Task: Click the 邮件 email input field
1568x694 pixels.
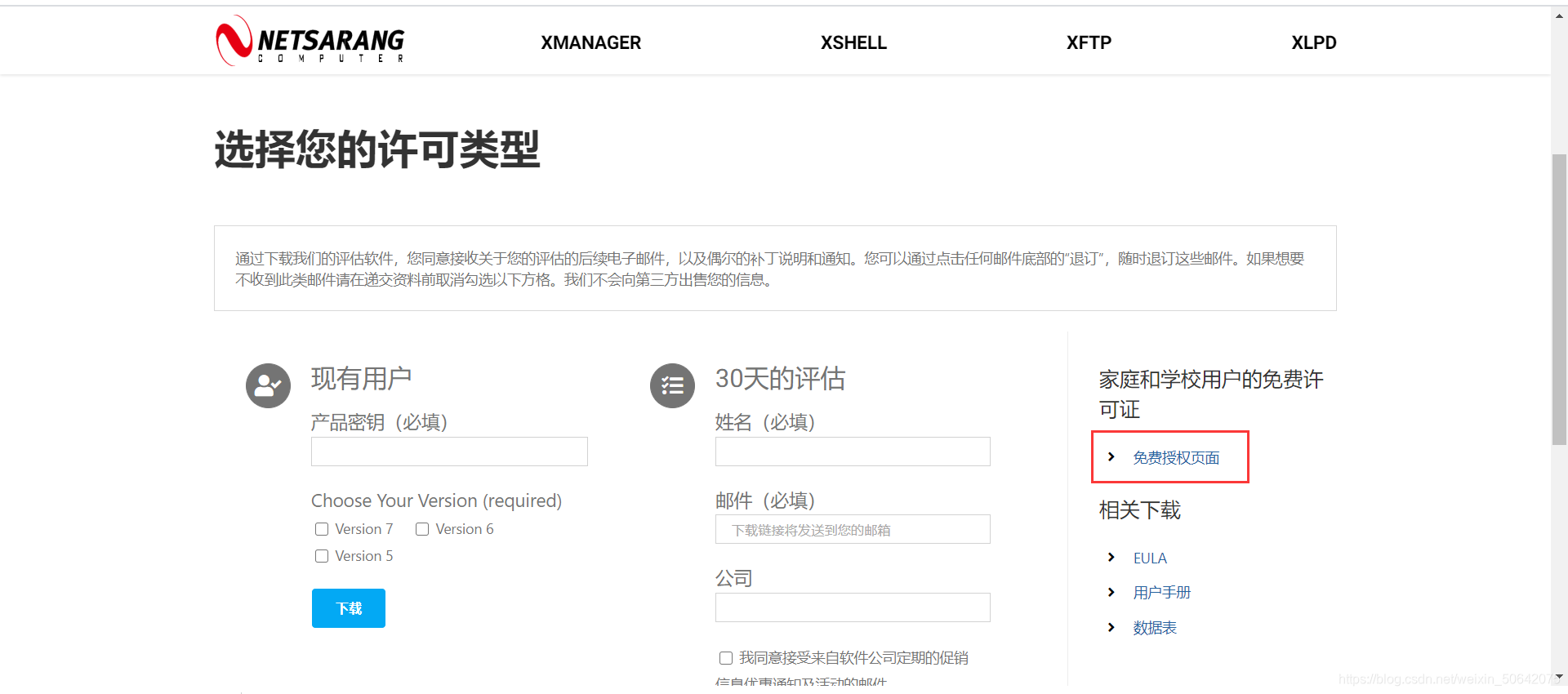Action: [x=853, y=529]
